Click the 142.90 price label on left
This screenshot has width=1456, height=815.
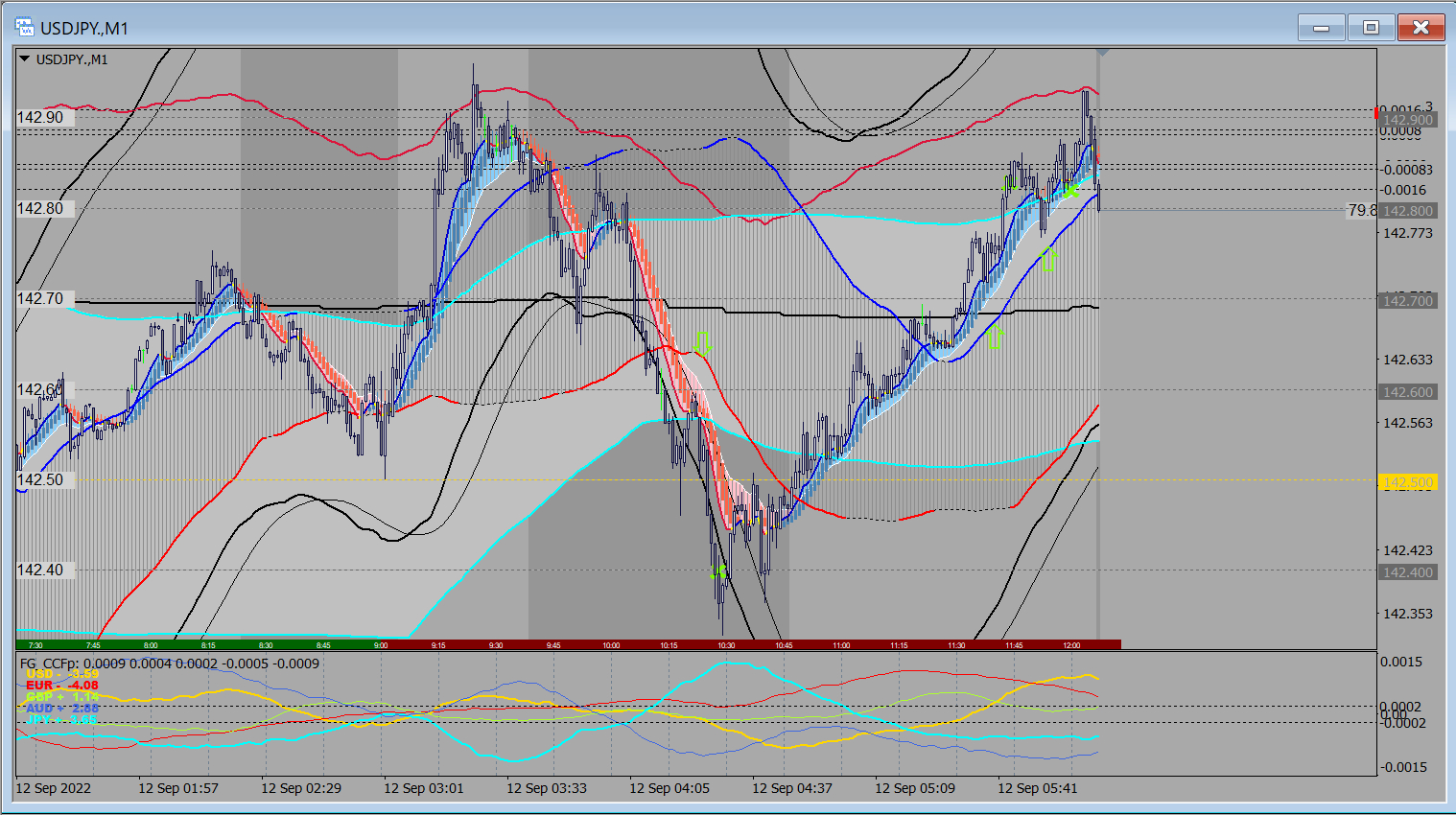[40, 118]
